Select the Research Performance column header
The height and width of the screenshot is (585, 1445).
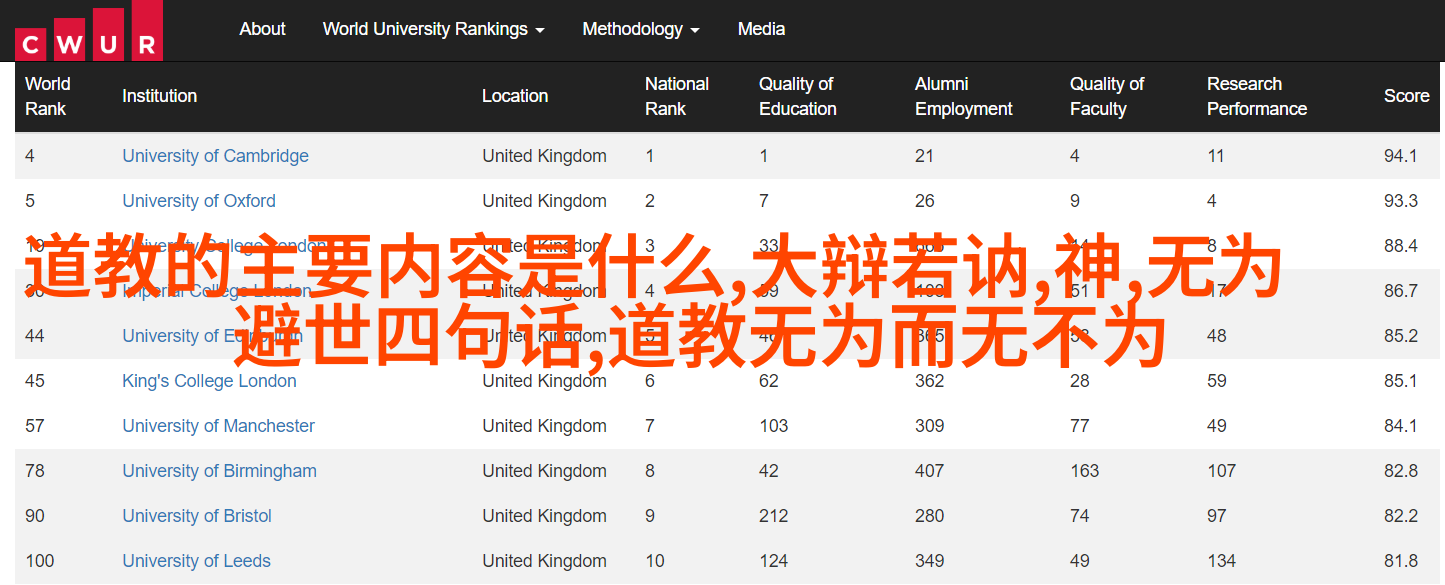[1257, 96]
